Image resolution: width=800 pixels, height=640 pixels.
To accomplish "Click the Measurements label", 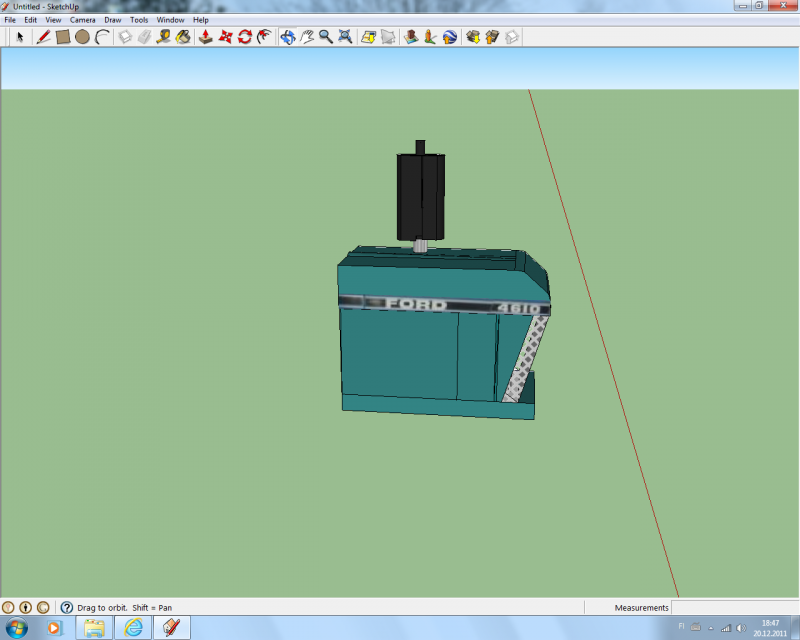I will point(641,608).
